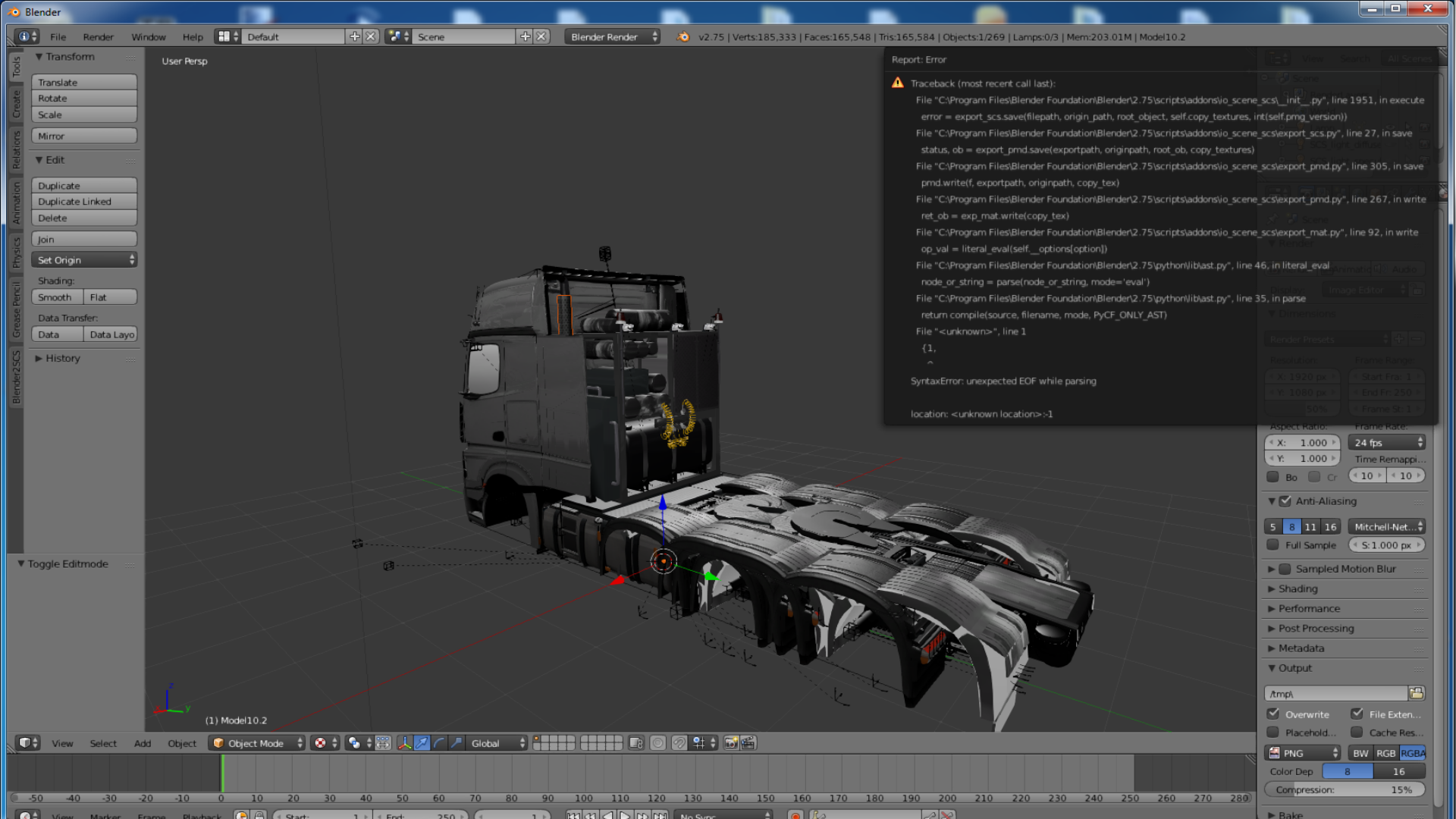Viewport: 1456px width, 819px height.
Task: Uncheck the Overwrite checkbox
Action: click(x=1273, y=714)
